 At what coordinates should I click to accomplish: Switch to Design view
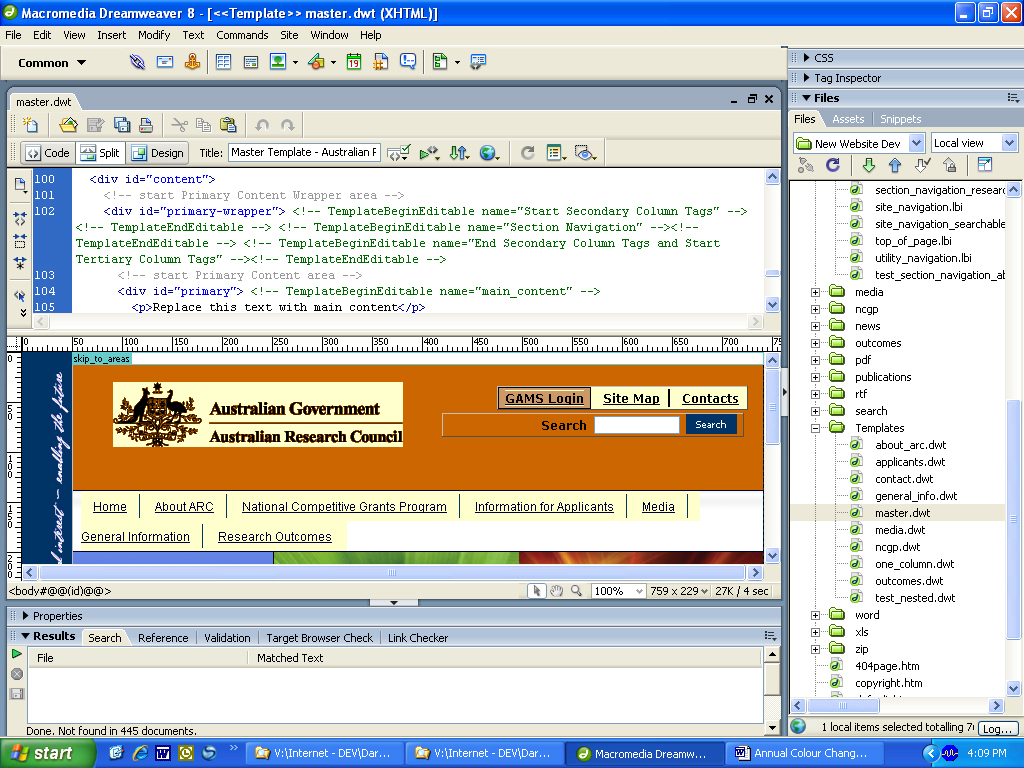tap(158, 153)
